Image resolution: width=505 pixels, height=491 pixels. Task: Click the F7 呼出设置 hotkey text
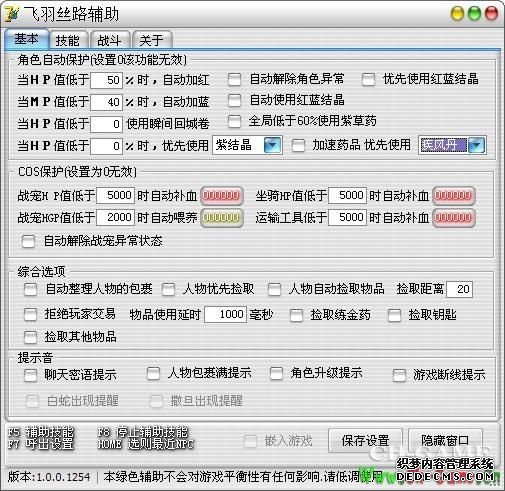(x=41, y=444)
